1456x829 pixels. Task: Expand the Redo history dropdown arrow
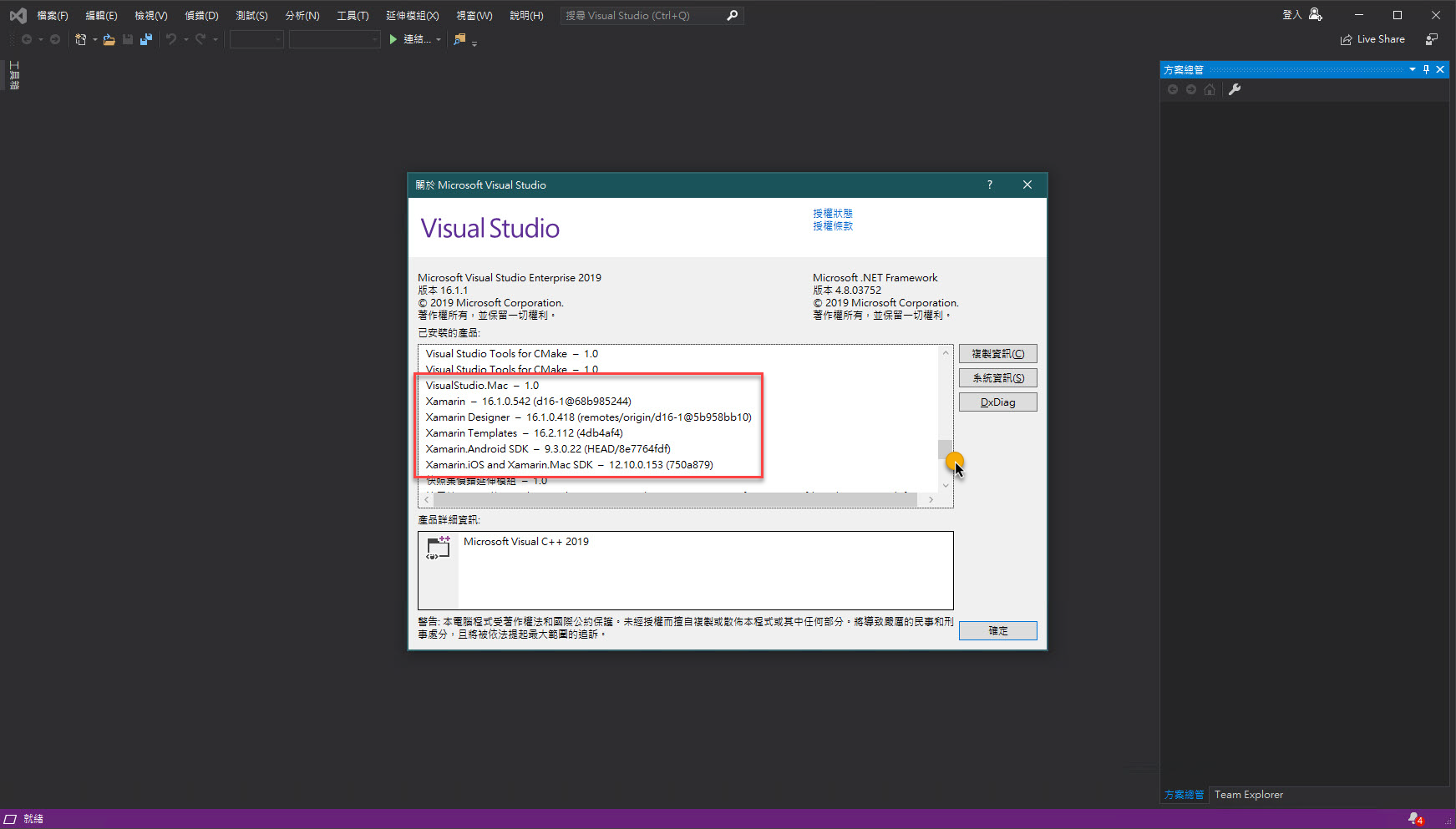click(215, 39)
